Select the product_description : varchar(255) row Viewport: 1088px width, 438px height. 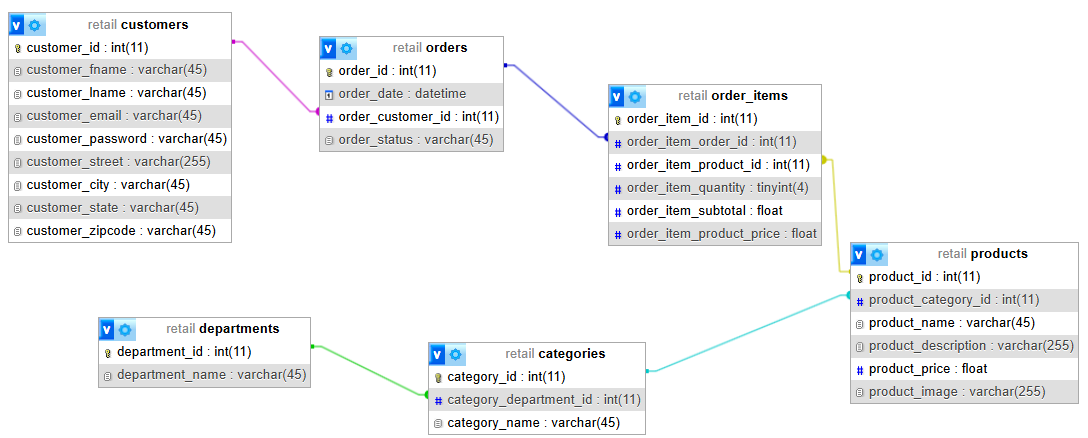(964, 346)
